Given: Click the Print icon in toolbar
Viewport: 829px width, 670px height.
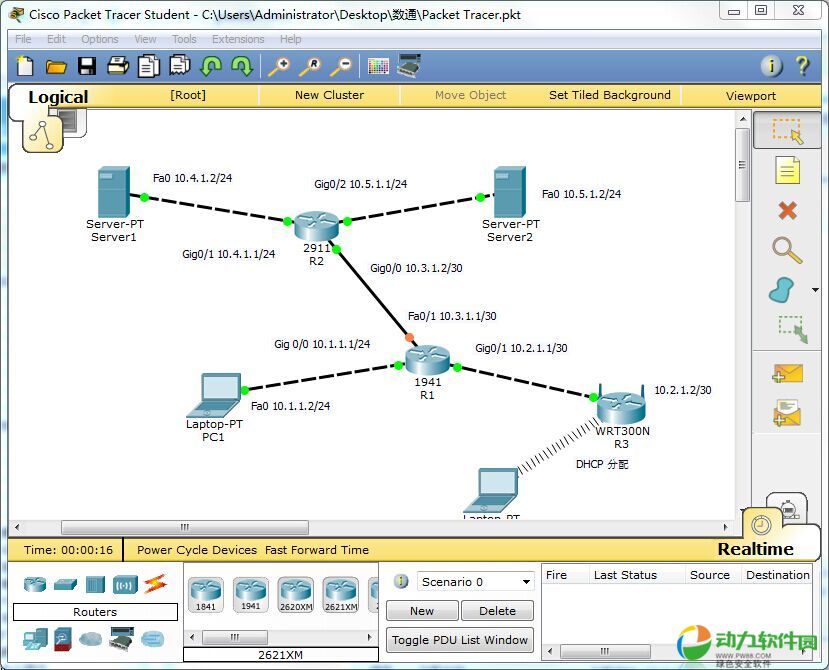Looking at the screenshot, I should 118,66.
